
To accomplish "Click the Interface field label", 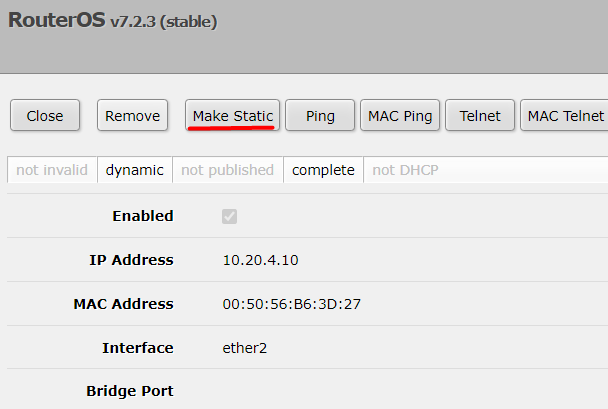I will point(137,348).
